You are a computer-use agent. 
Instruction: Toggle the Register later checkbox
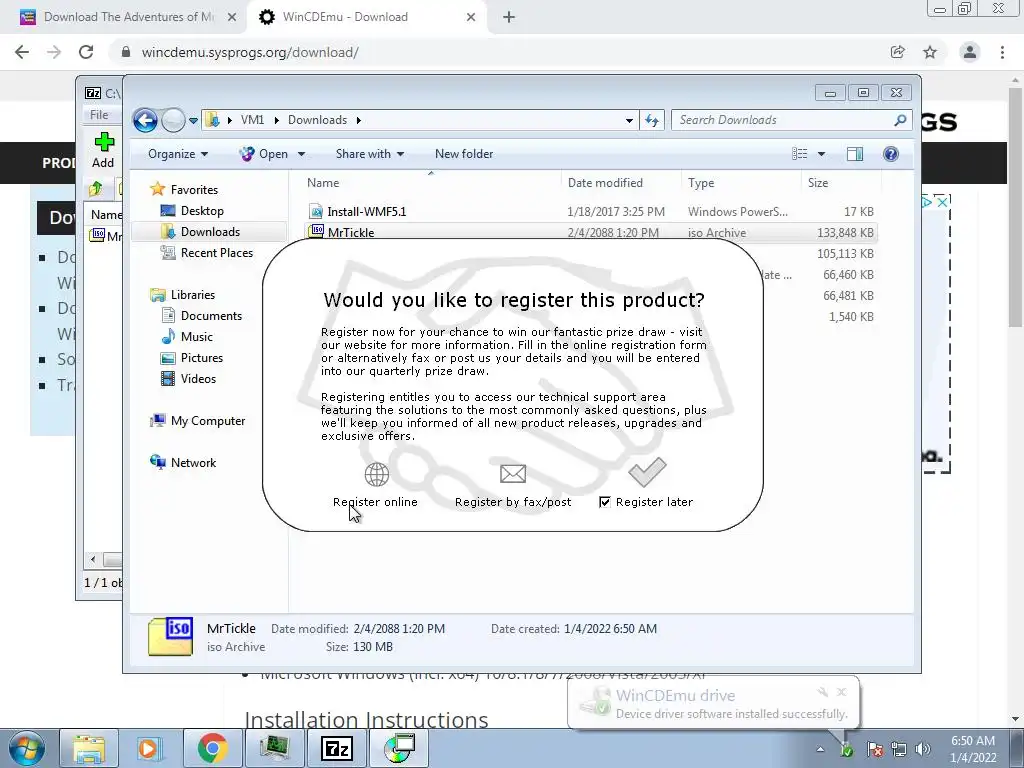point(605,502)
